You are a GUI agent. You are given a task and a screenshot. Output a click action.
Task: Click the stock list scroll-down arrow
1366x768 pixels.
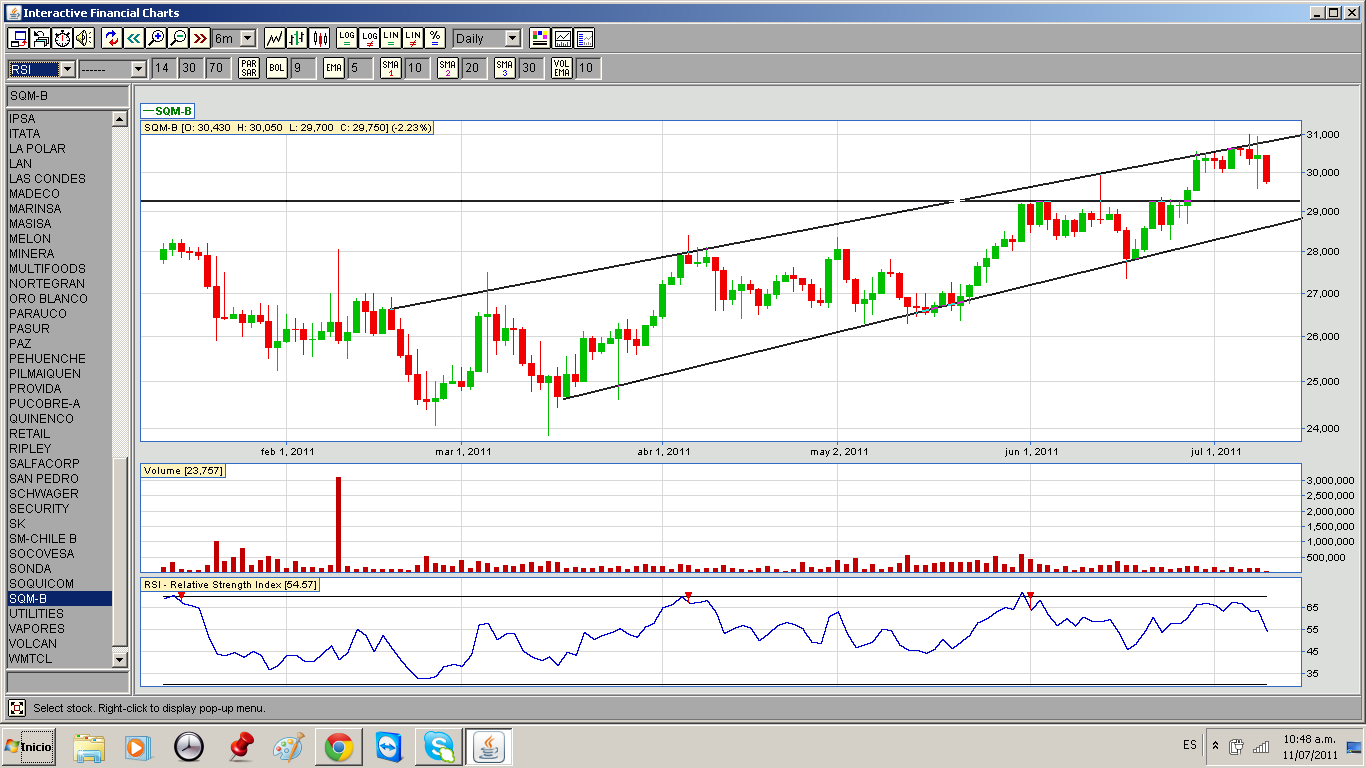[120, 659]
